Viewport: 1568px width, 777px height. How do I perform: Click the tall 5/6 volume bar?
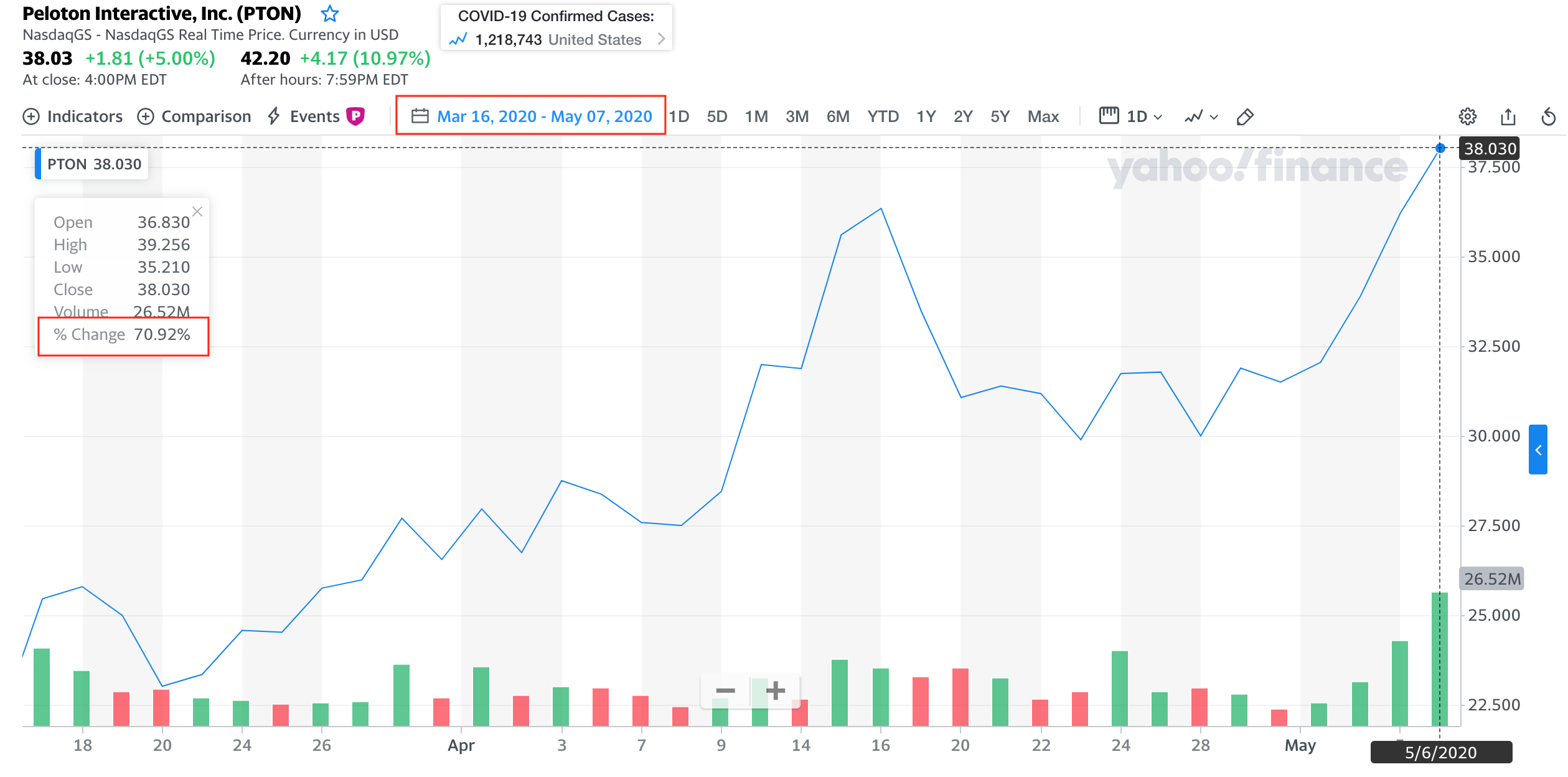point(1439,659)
